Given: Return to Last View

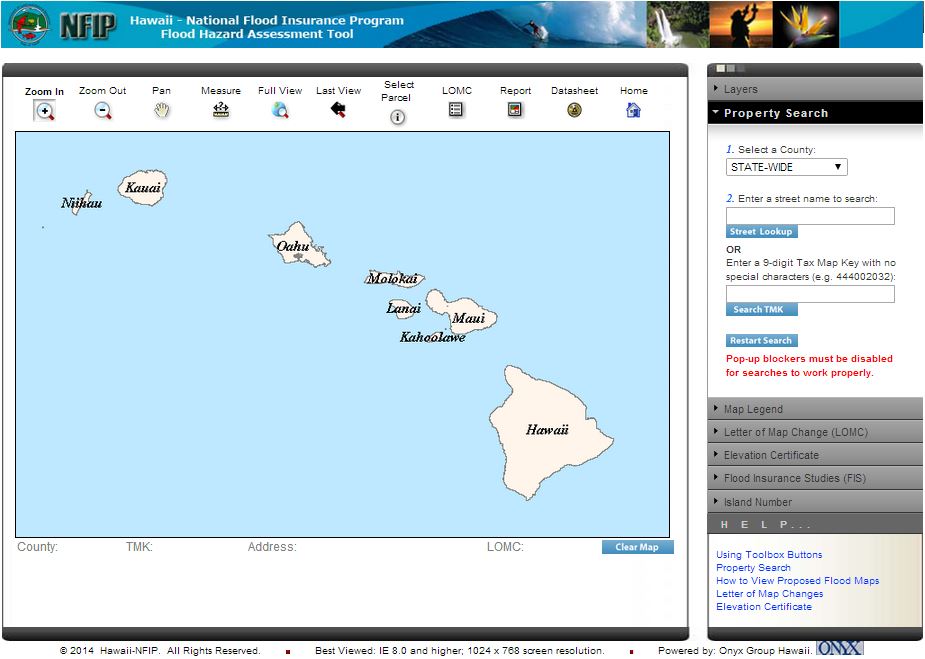Looking at the screenshot, I should [x=338, y=109].
